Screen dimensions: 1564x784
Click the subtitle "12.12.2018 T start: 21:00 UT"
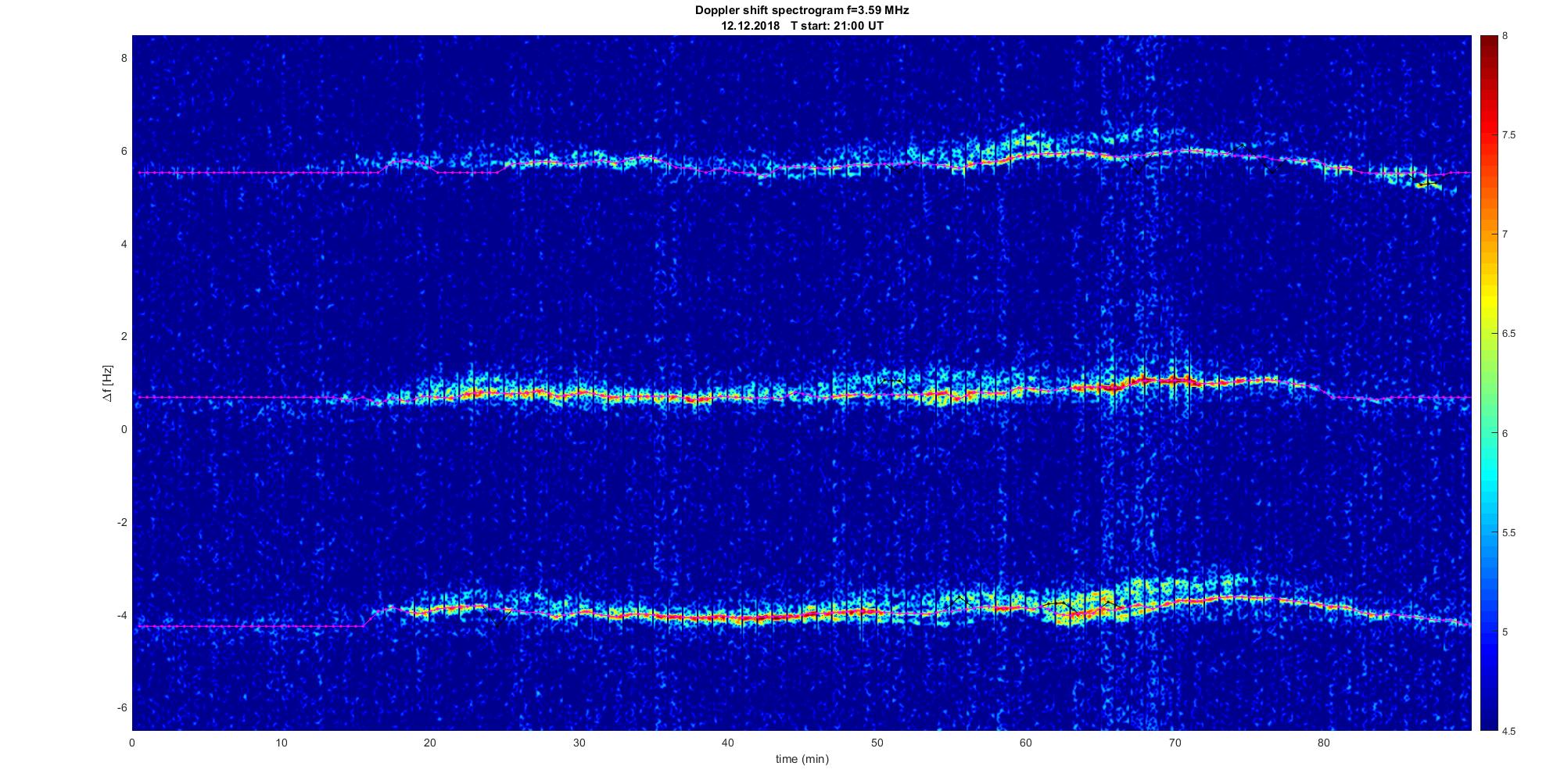pos(802,26)
